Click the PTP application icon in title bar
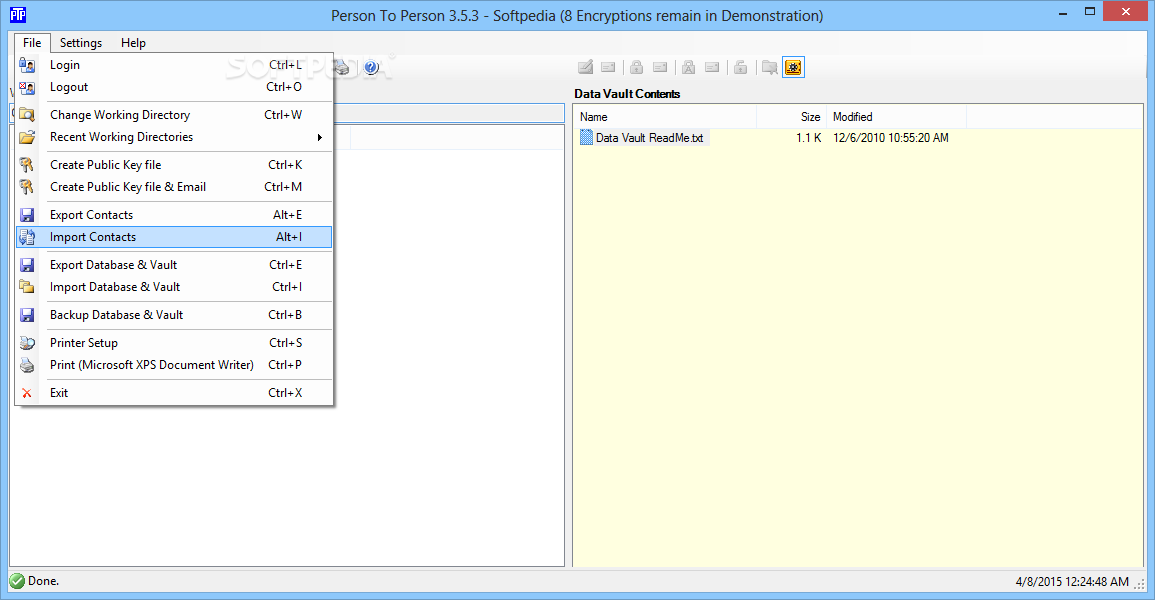 (18, 15)
